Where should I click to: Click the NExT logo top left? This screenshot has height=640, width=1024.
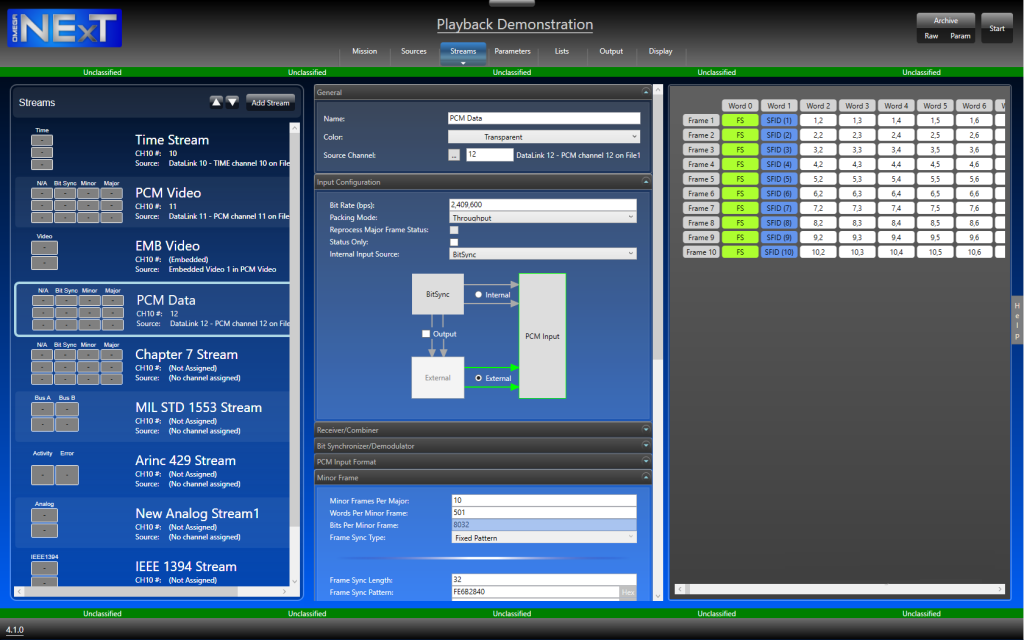pyautogui.click(x=62, y=28)
